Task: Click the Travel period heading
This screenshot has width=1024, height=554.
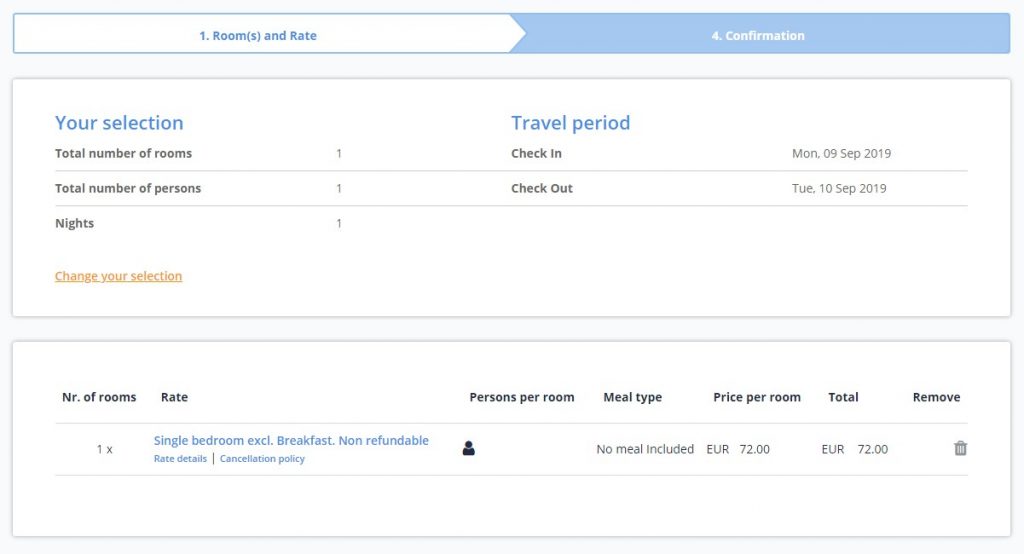Action: tap(570, 123)
